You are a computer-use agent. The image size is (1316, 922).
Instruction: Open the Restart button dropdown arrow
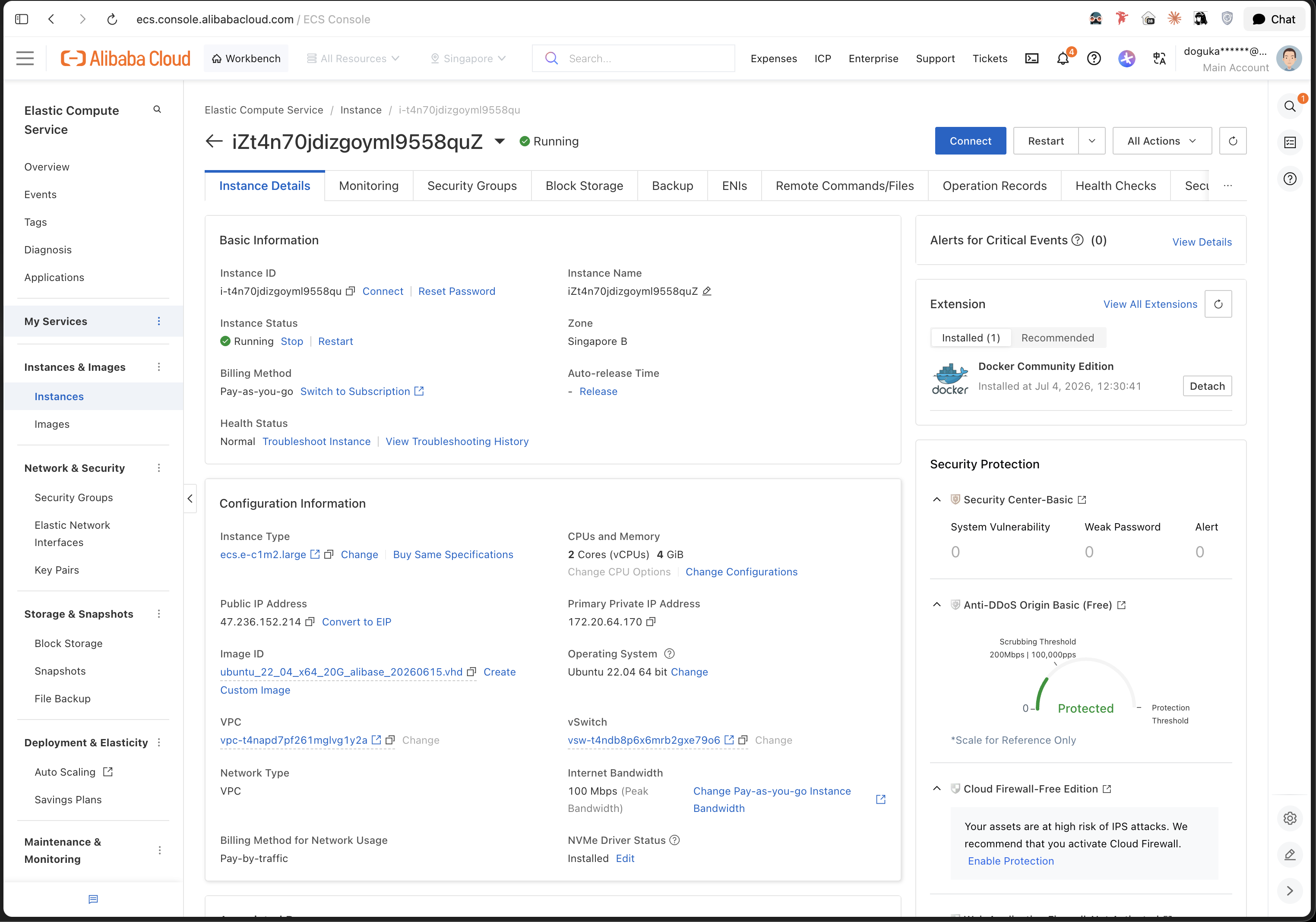pos(1092,141)
